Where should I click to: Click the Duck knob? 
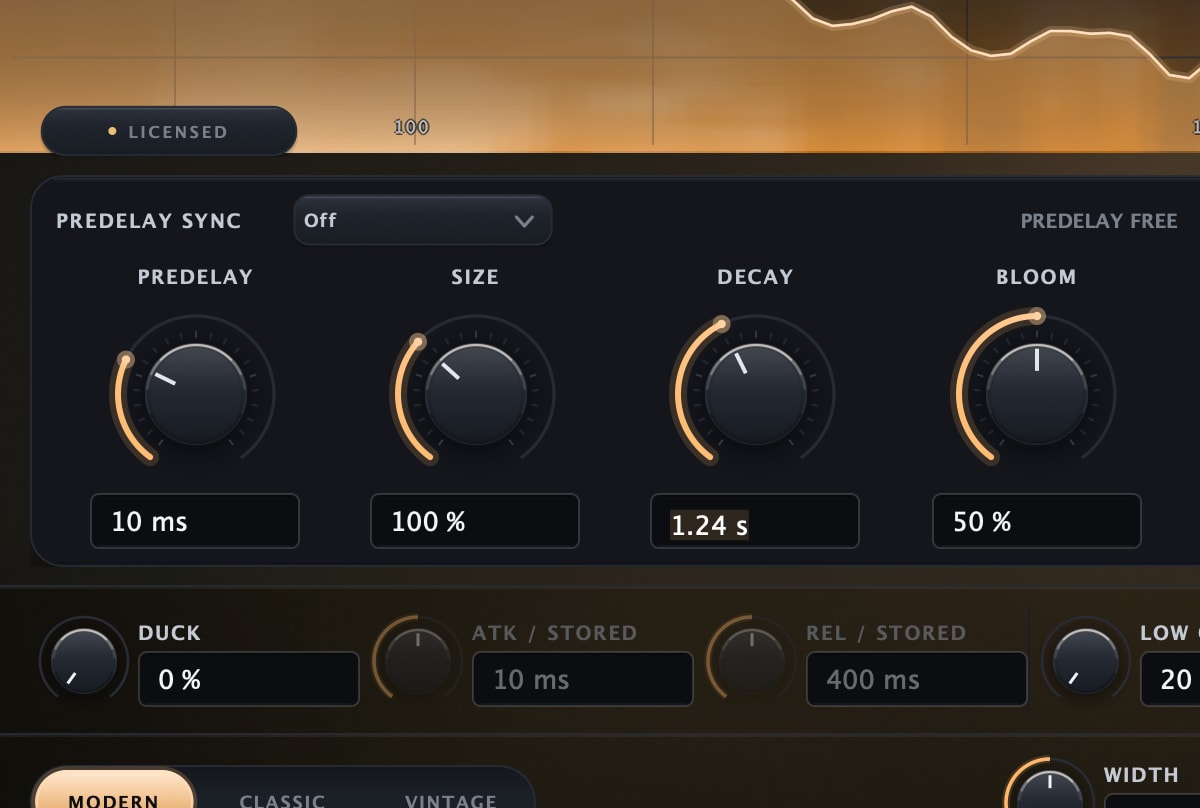point(84,661)
